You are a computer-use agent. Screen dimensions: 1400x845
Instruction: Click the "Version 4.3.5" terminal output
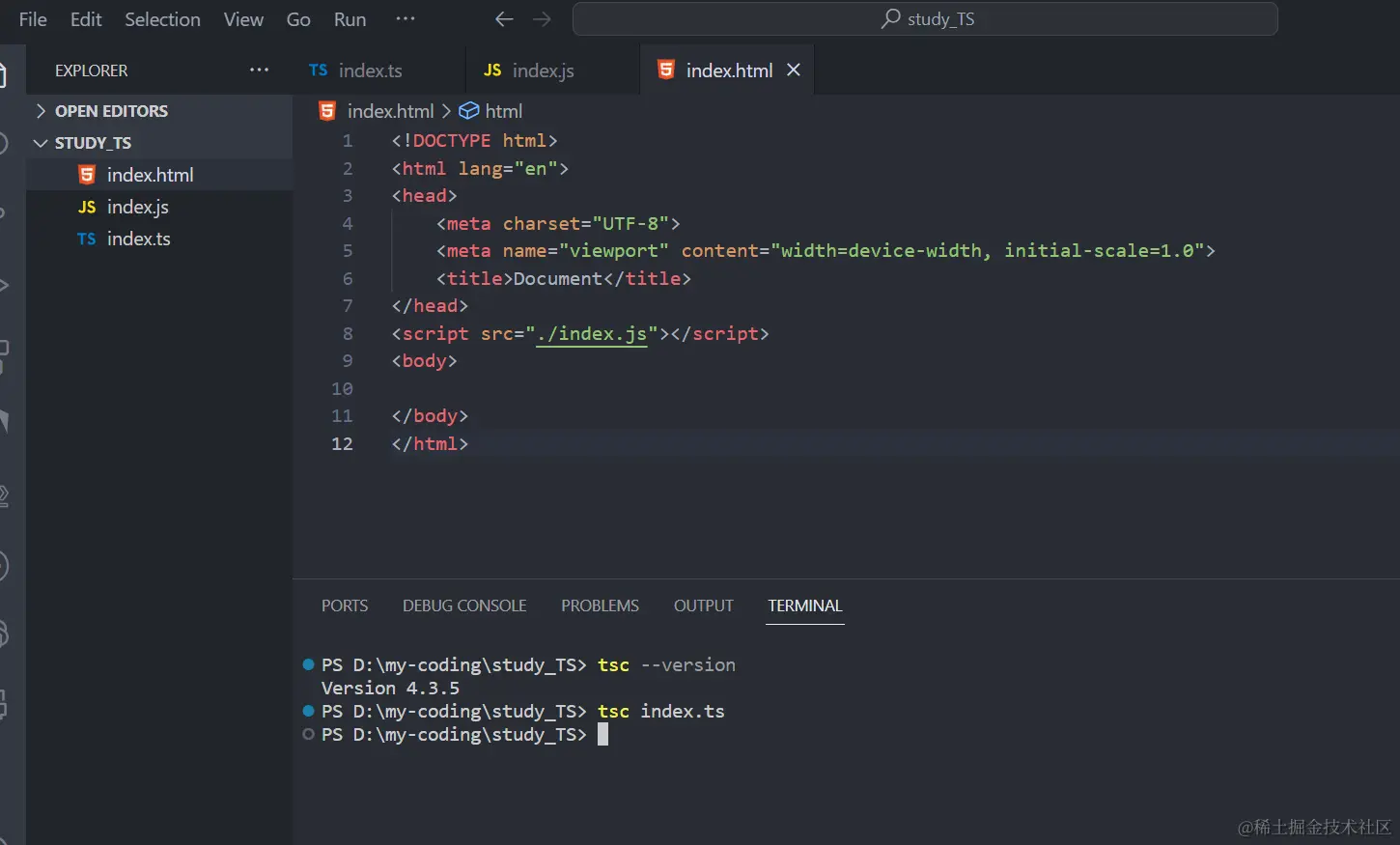[x=390, y=689]
